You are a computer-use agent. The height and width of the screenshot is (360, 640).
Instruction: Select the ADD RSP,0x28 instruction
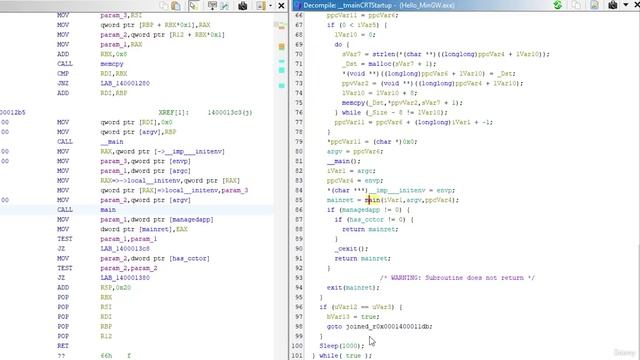(x=94, y=287)
